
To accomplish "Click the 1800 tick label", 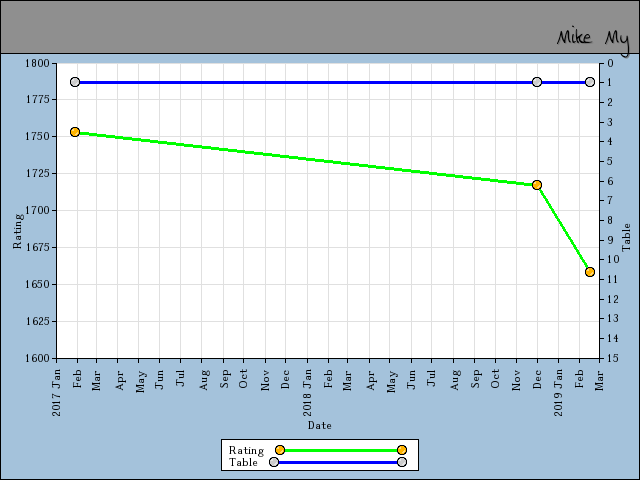I will (x=37, y=63).
